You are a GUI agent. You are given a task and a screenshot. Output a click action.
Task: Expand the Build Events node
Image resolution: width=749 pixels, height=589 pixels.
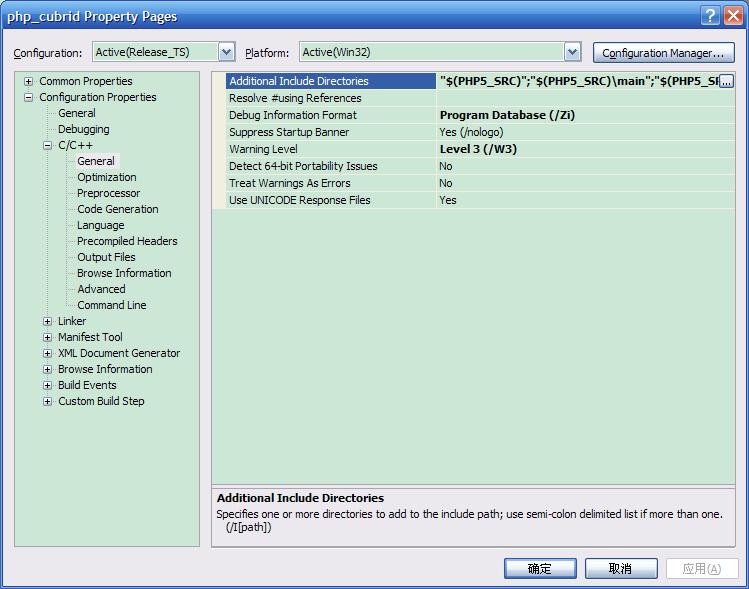48,385
